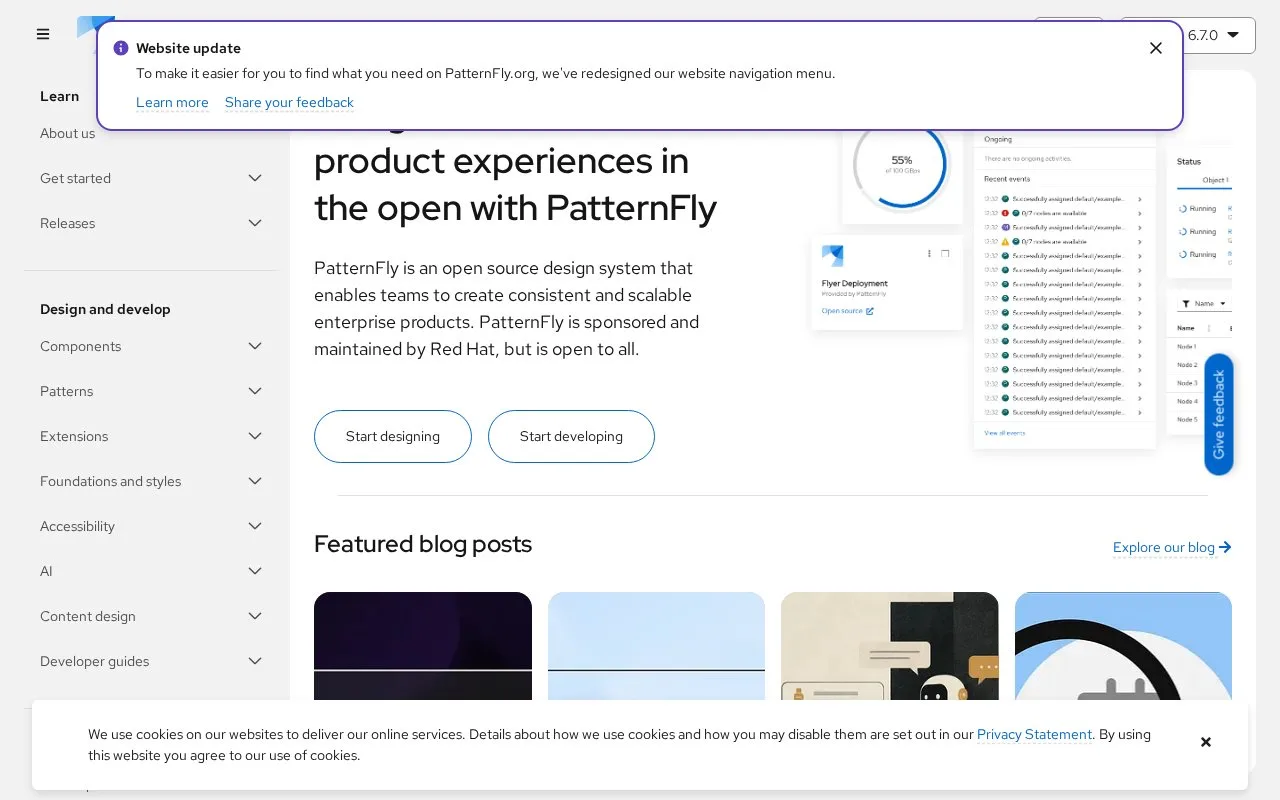Expand the Releases section

(x=151, y=223)
